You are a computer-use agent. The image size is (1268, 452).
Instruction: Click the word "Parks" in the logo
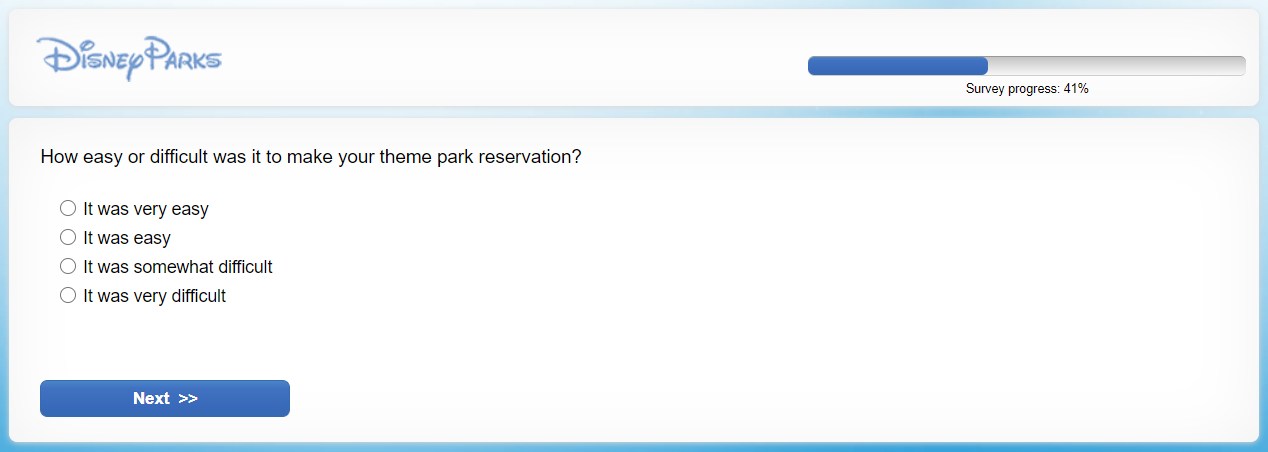click(182, 58)
